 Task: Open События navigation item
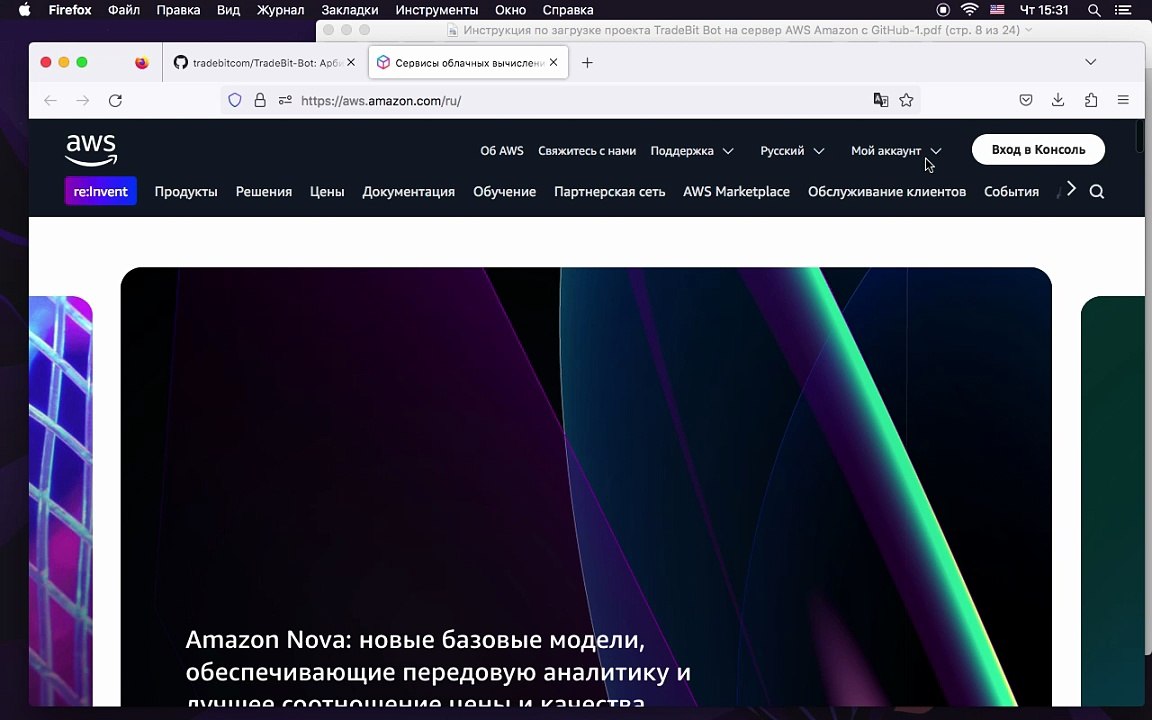(1011, 192)
